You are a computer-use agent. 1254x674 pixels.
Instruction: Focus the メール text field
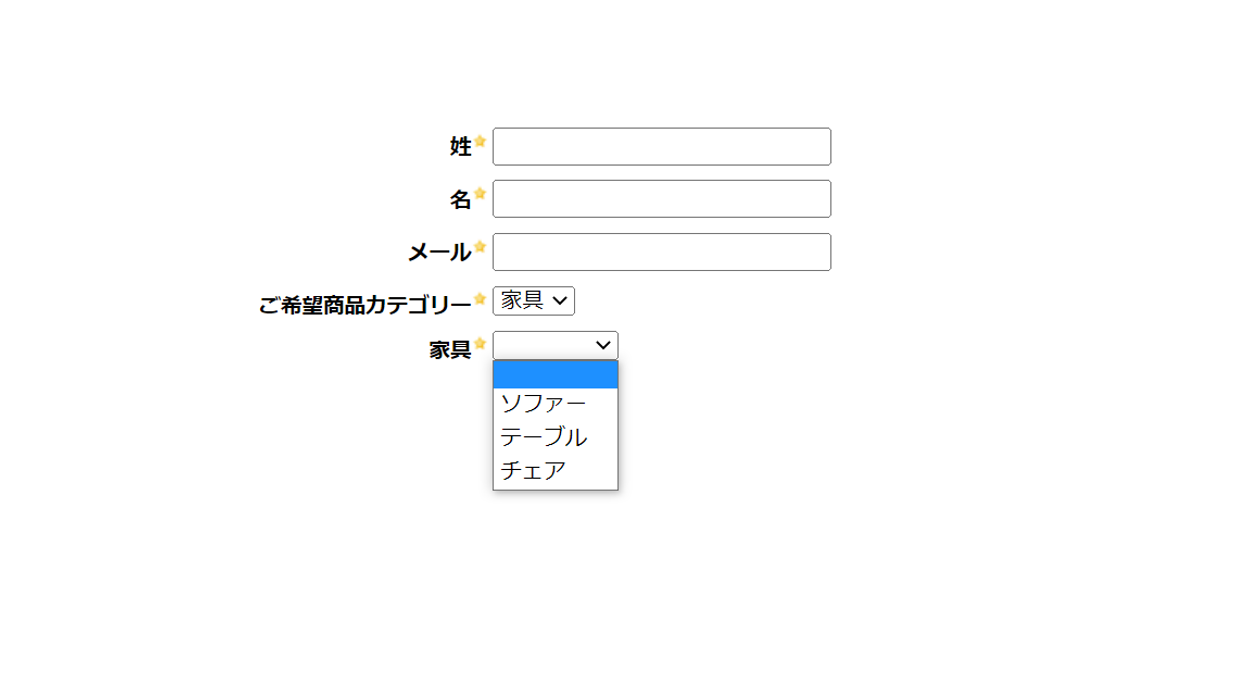662,251
